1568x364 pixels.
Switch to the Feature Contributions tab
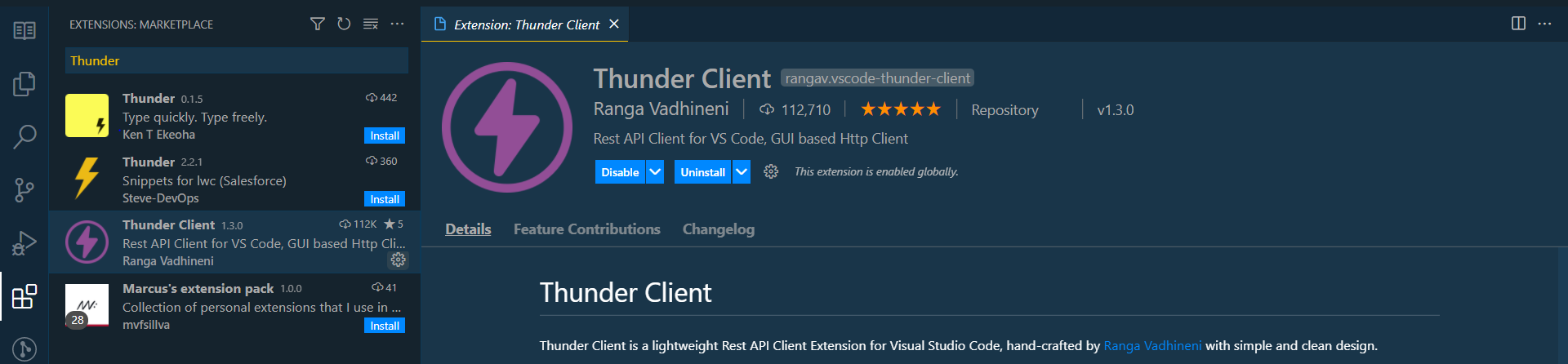(586, 229)
